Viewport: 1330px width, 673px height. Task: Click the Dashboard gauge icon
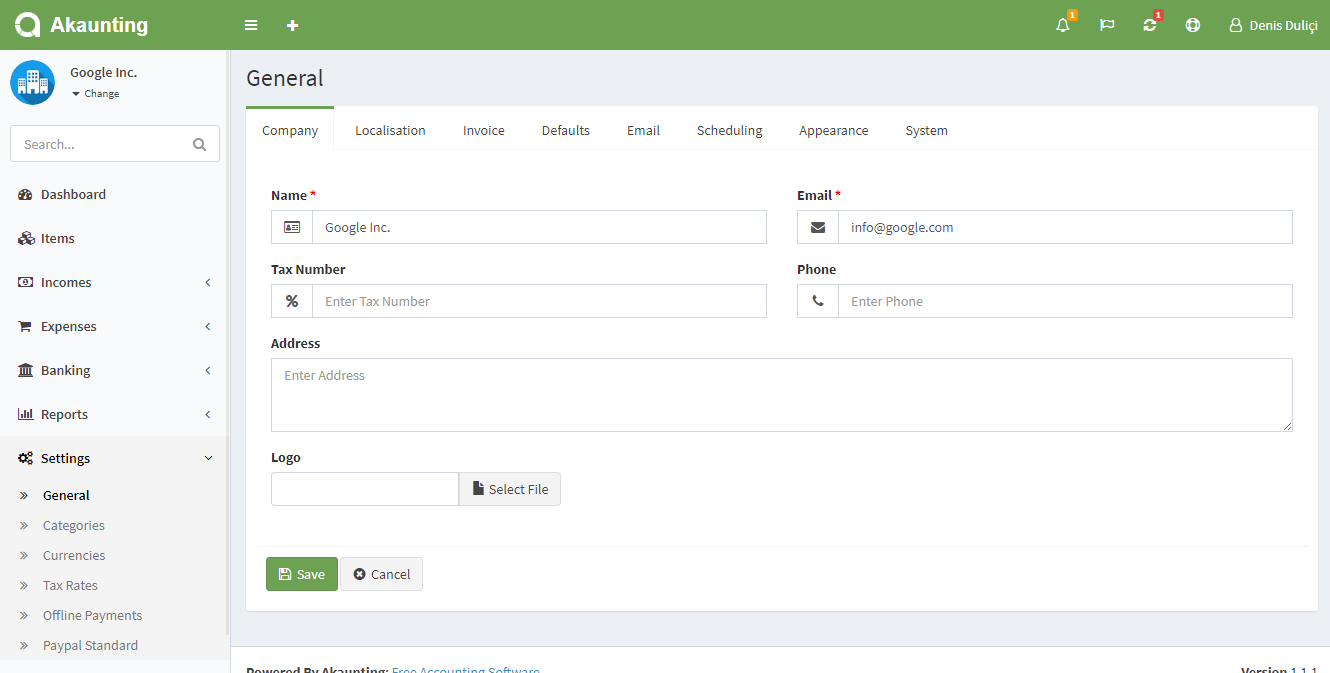(26, 194)
